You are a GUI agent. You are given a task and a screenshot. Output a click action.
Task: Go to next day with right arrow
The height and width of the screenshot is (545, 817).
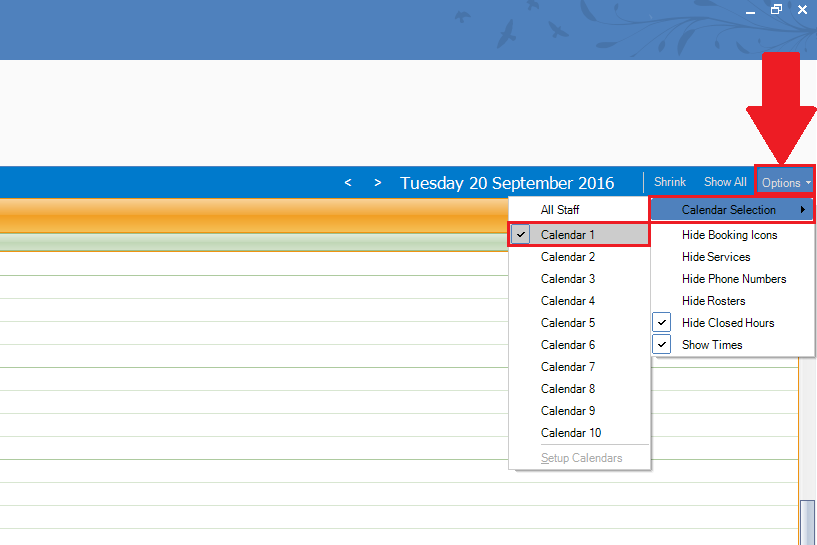tap(377, 183)
